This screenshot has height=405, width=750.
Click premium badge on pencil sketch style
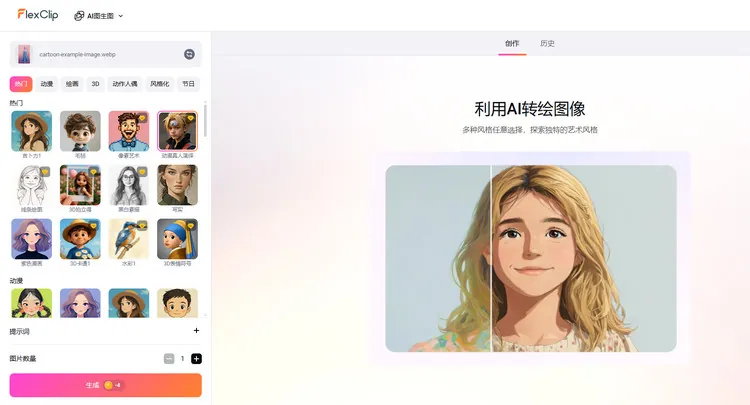pyautogui.click(x=142, y=172)
